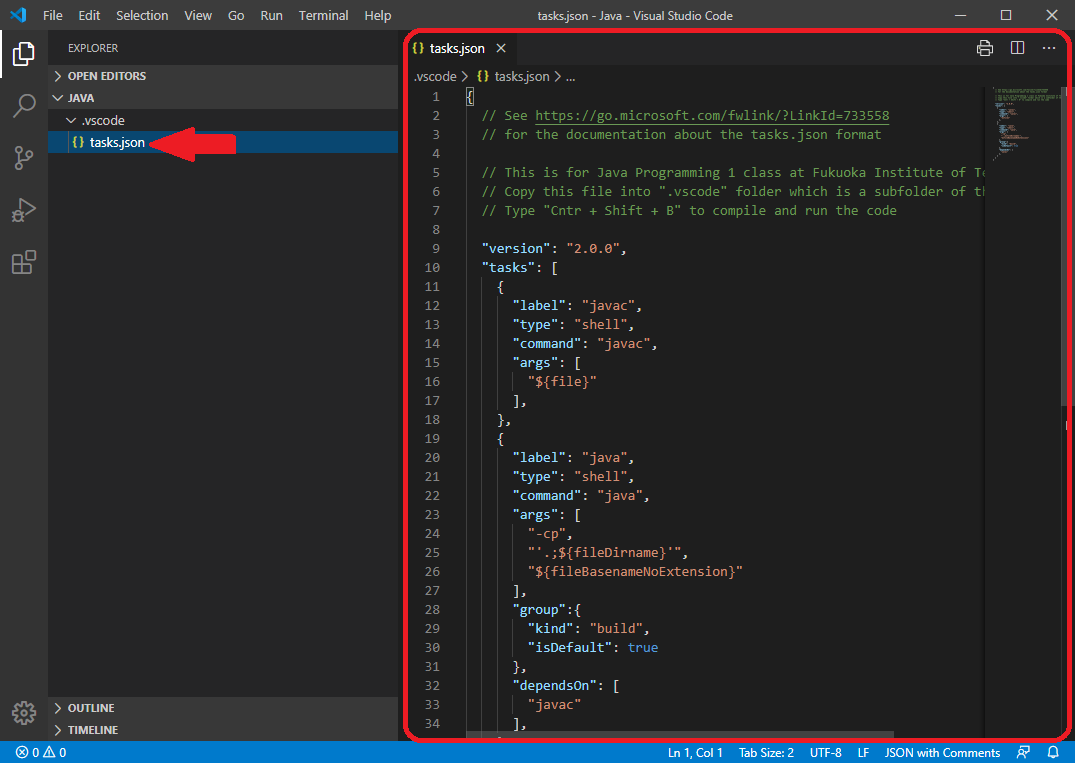Screen dimensions: 1075x763
Task: Select tasks.json in the Explorer tree
Action: (223, 142)
